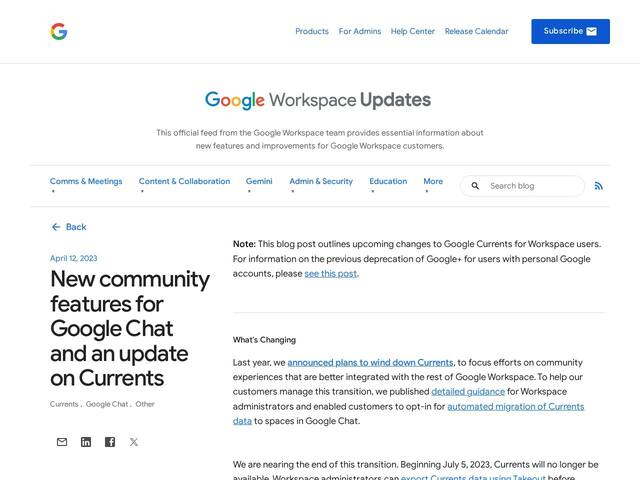Open 'export Currents data using Takeout' link

473,477
